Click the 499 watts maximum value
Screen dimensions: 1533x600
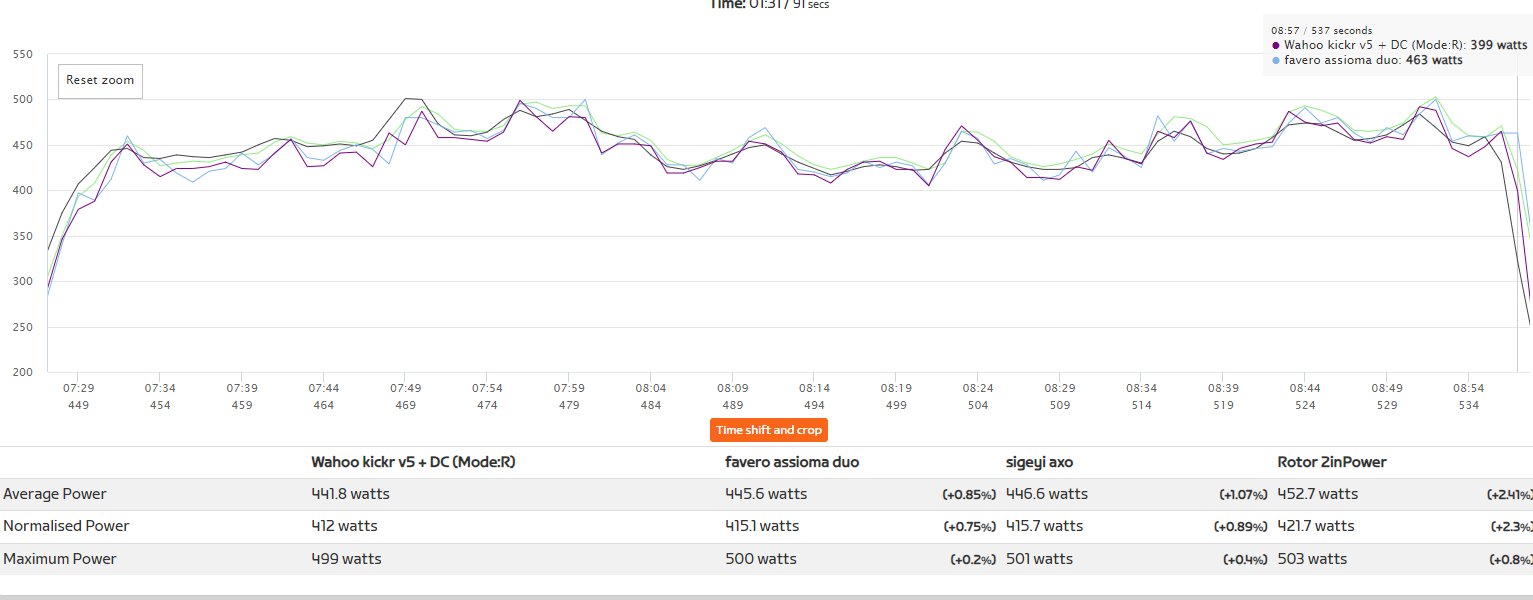point(346,559)
